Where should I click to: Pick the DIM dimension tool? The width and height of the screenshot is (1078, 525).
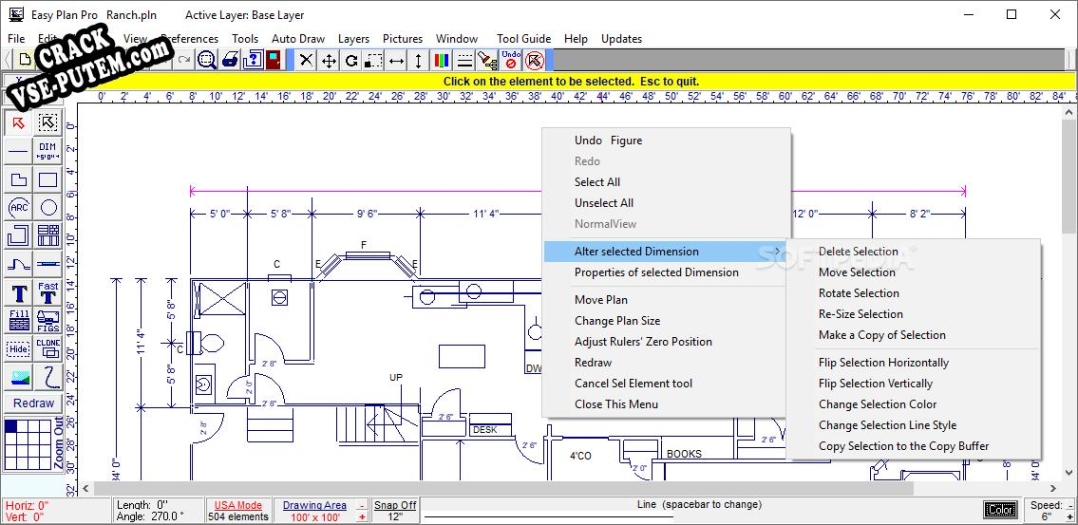point(48,151)
